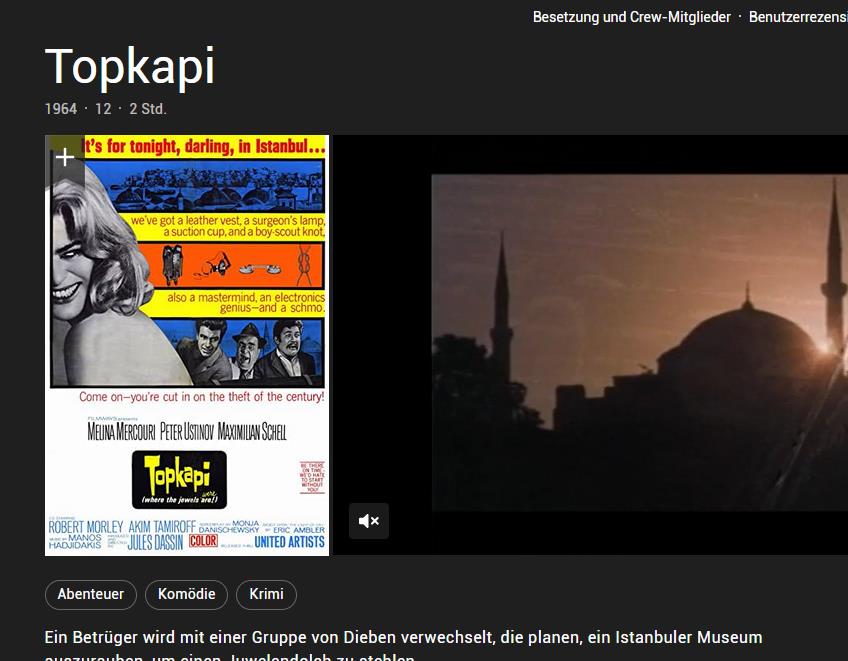The width and height of the screenshot is (848, 661).
Task: Go to the Benutzerrezensionen link
Action: (797, 17)
